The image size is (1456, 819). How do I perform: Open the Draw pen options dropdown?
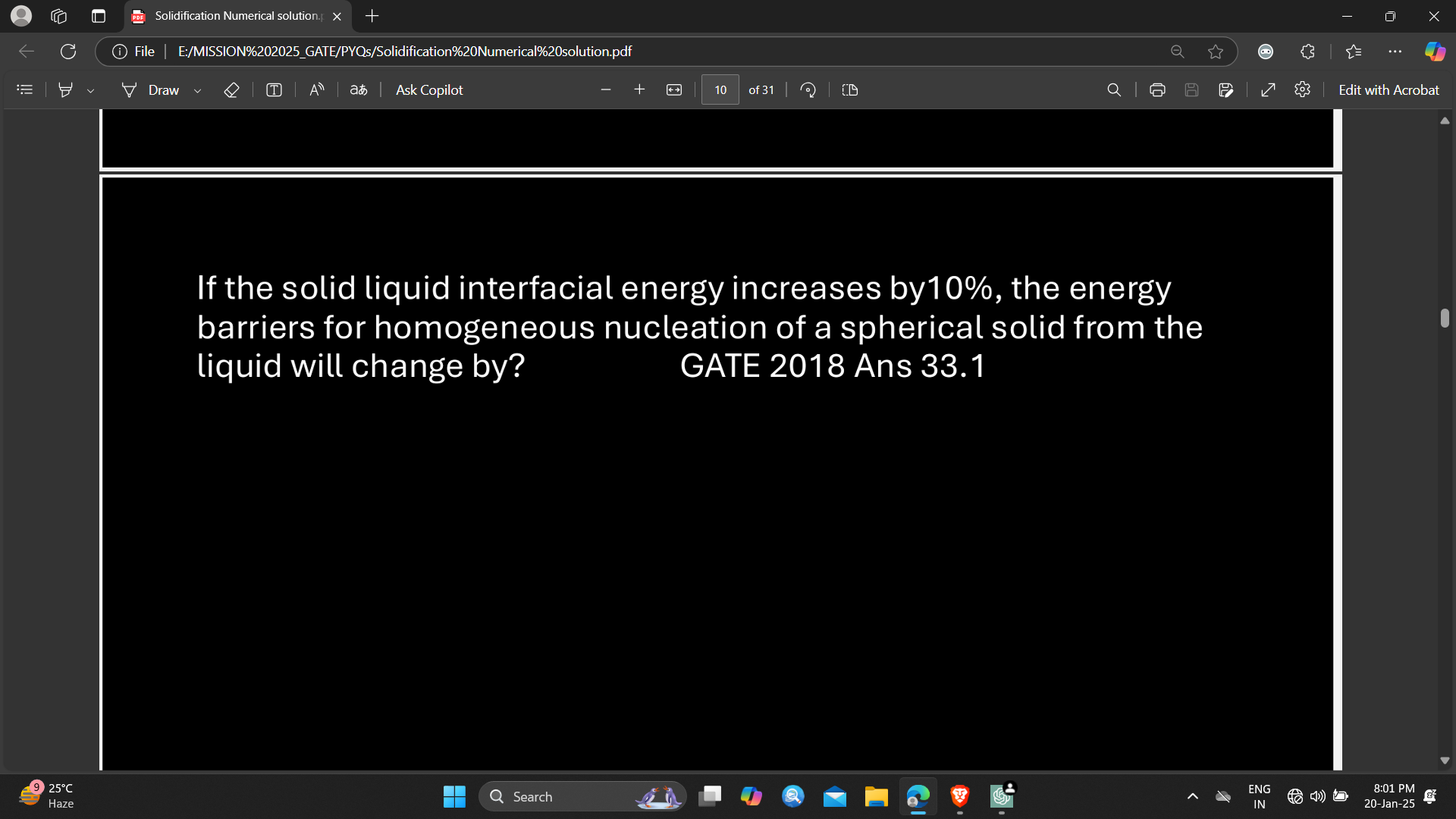click(x=197, y=89)
